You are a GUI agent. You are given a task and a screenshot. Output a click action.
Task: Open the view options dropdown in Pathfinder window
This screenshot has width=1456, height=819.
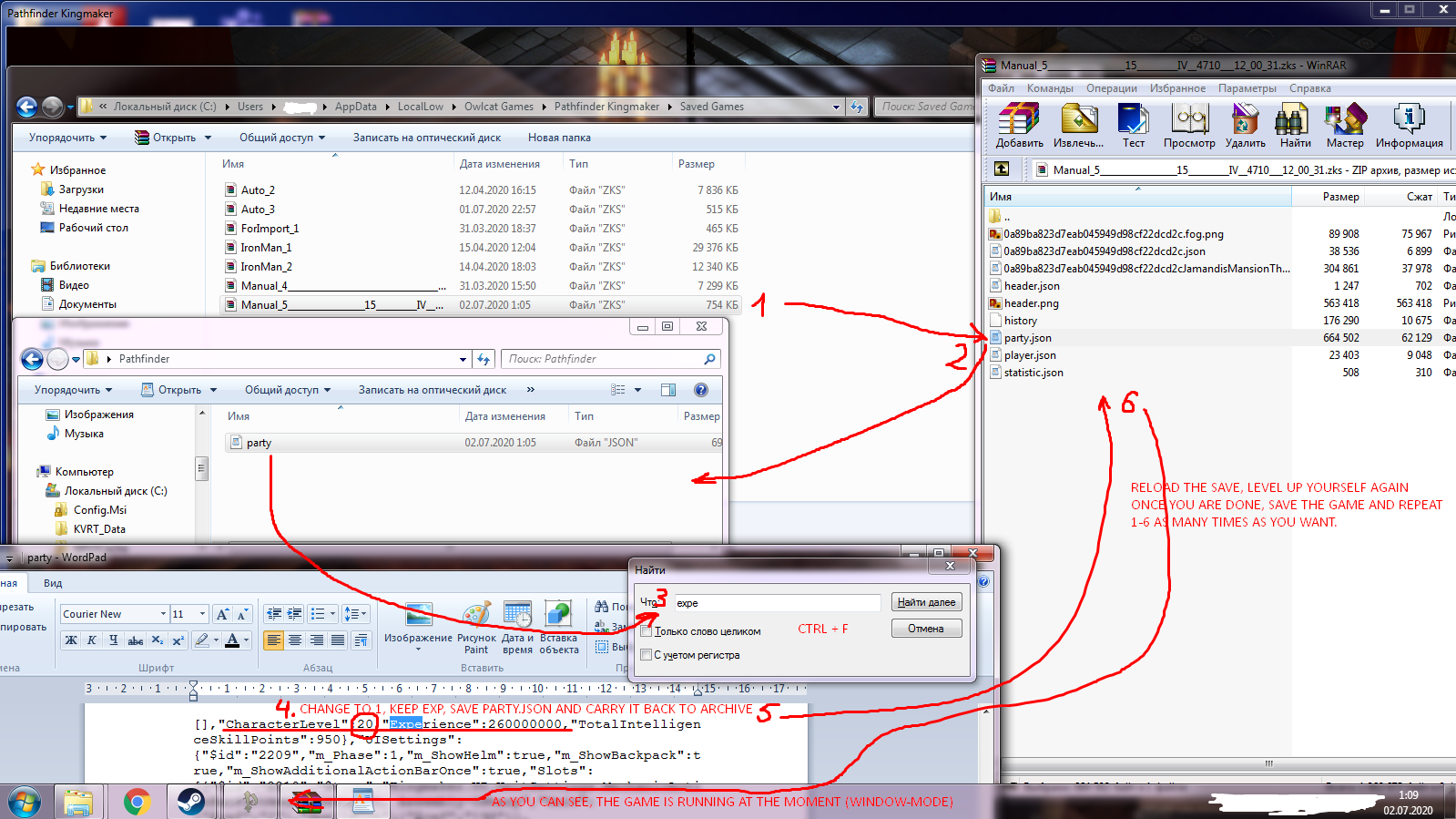pyautogui.click(x=638, y=390)
